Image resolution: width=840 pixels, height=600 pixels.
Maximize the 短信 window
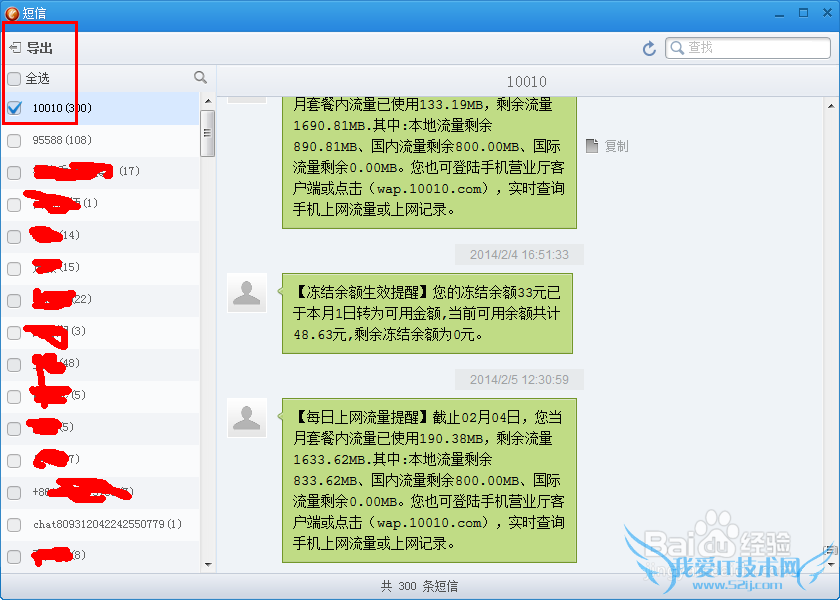click(804, 13)
